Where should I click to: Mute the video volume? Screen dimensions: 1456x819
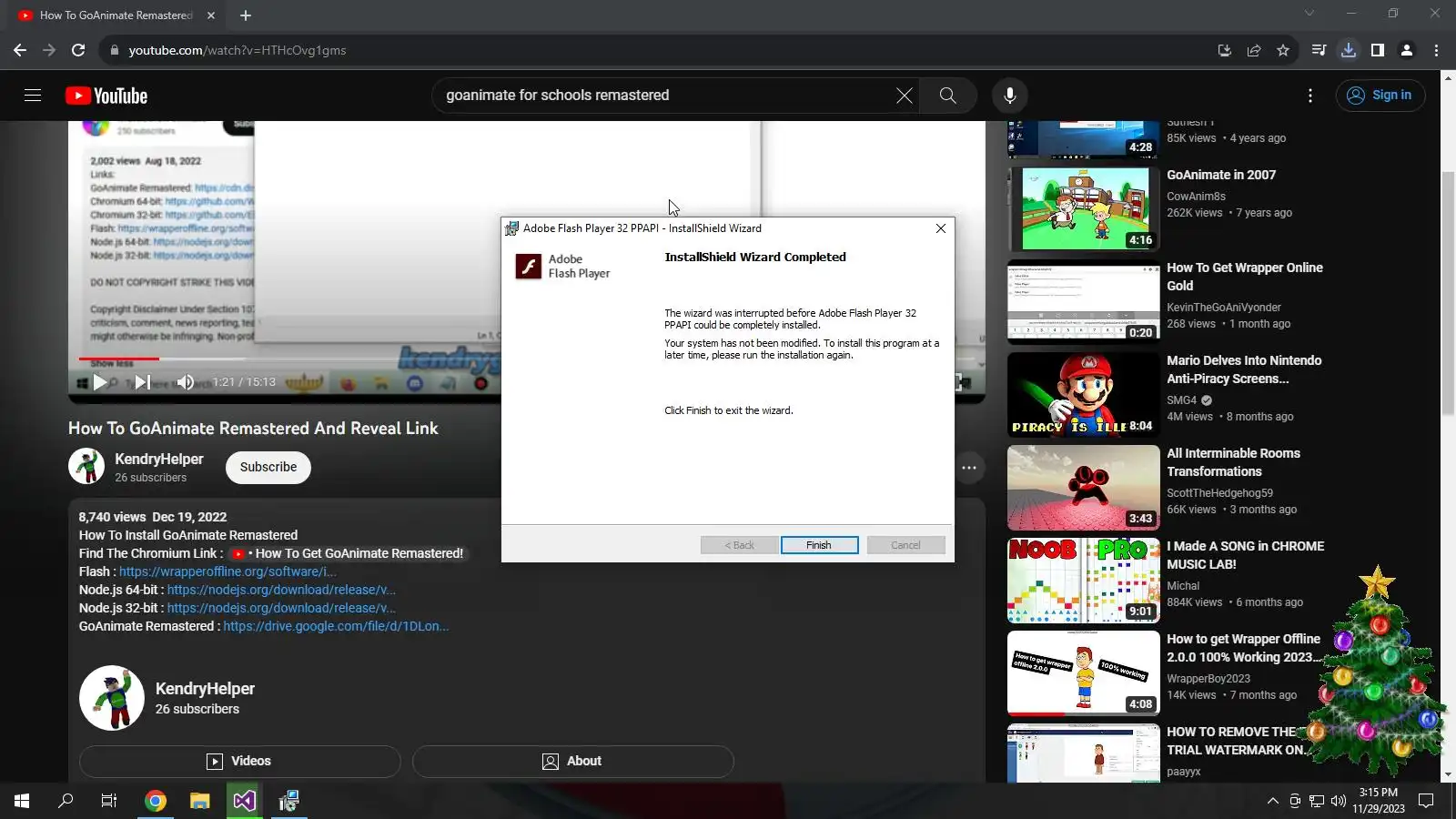[x=186, y=382]
